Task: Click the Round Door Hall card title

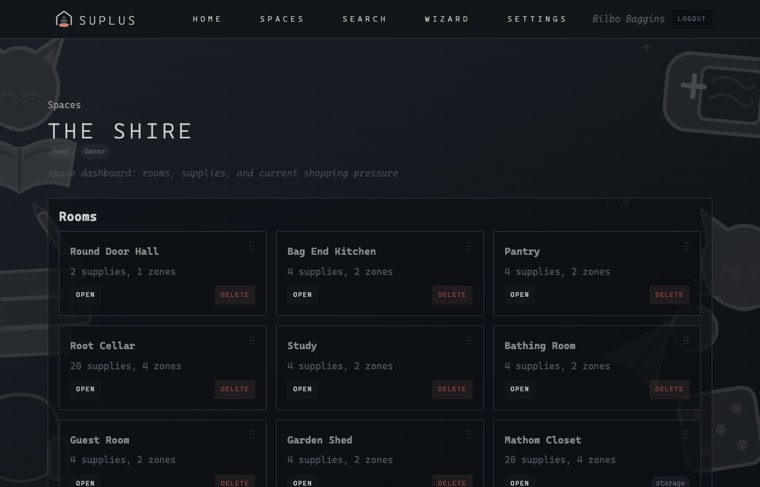Action: (114, 251)
